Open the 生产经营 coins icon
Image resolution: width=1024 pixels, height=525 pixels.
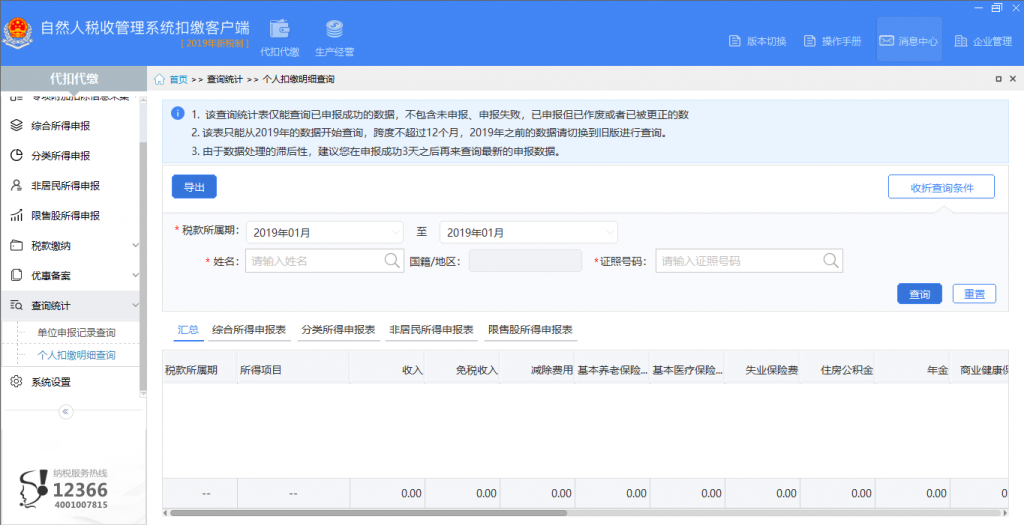tap(334, 29)
